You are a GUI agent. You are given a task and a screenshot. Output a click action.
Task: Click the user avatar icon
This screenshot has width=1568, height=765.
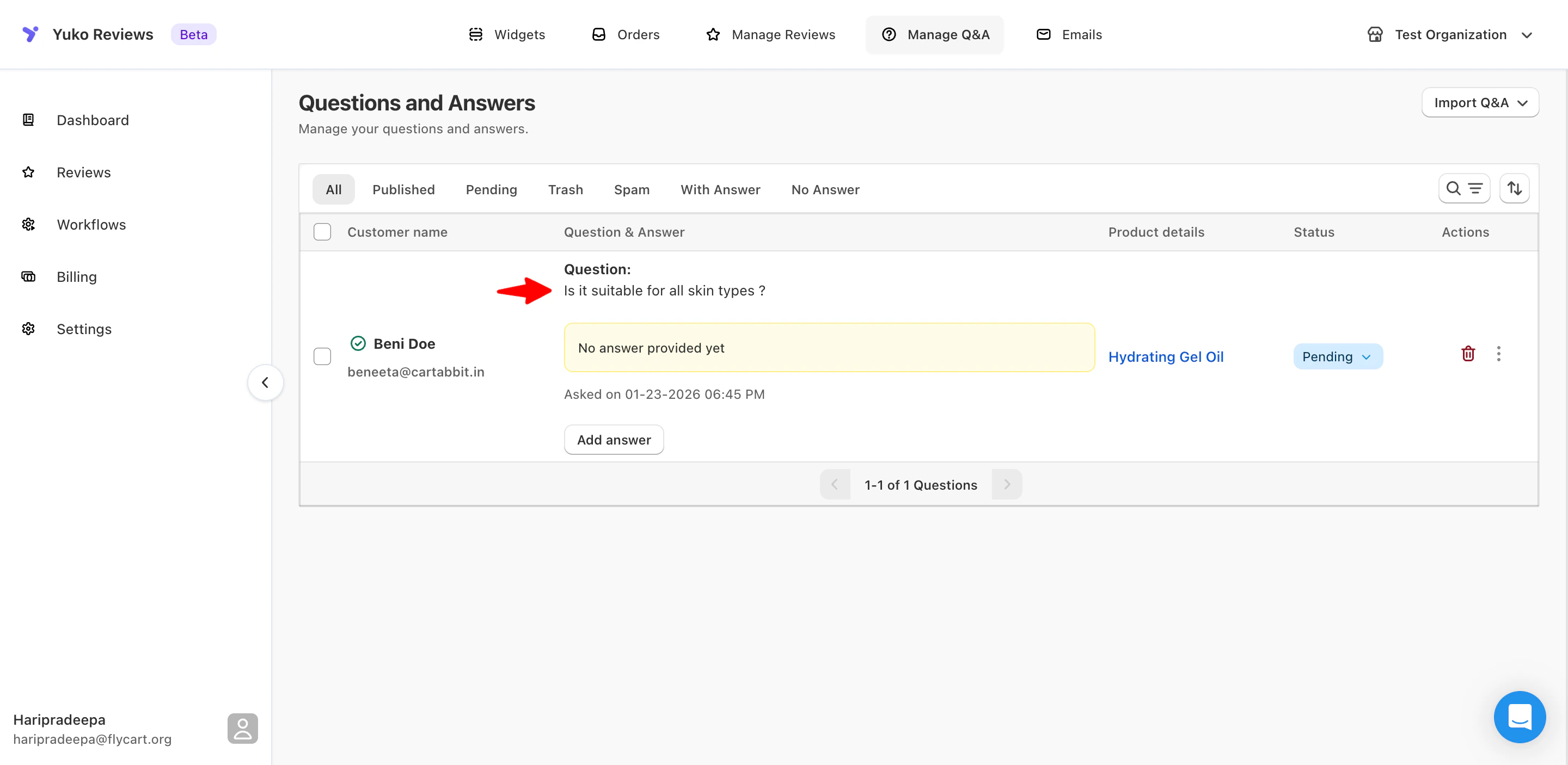[x=242, y=728]
